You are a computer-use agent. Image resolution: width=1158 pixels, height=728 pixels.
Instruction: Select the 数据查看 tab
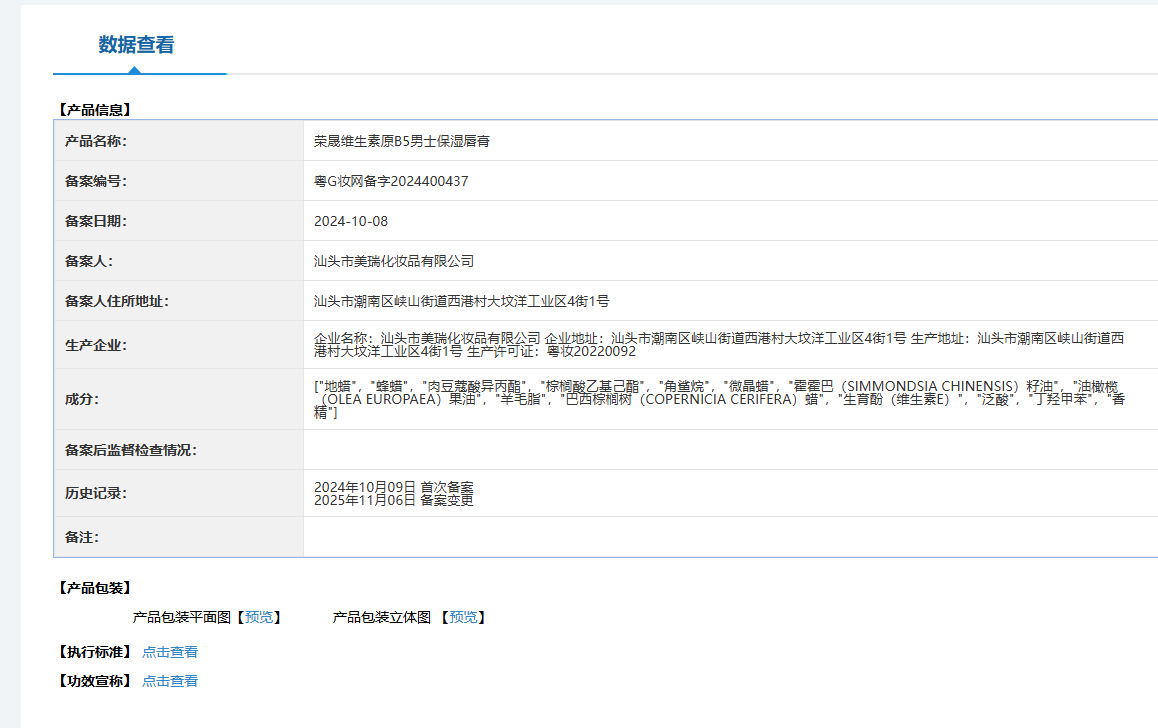[x=137, y=45]
